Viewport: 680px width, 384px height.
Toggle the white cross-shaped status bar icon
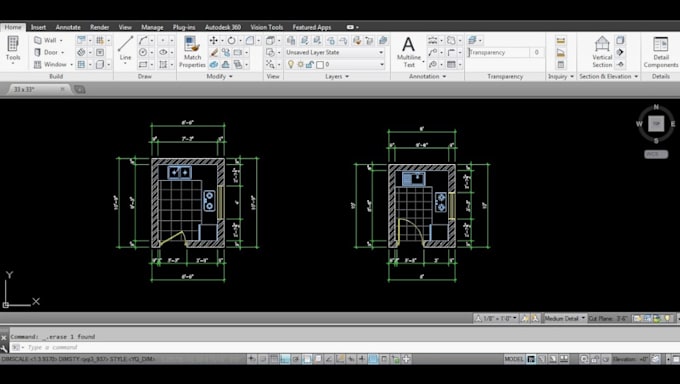tap(406, 359)
